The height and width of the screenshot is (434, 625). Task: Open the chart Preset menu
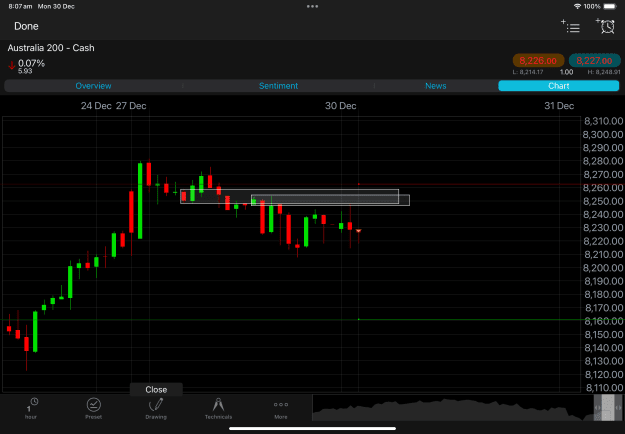pyautogui.click(x=93, y=408)
